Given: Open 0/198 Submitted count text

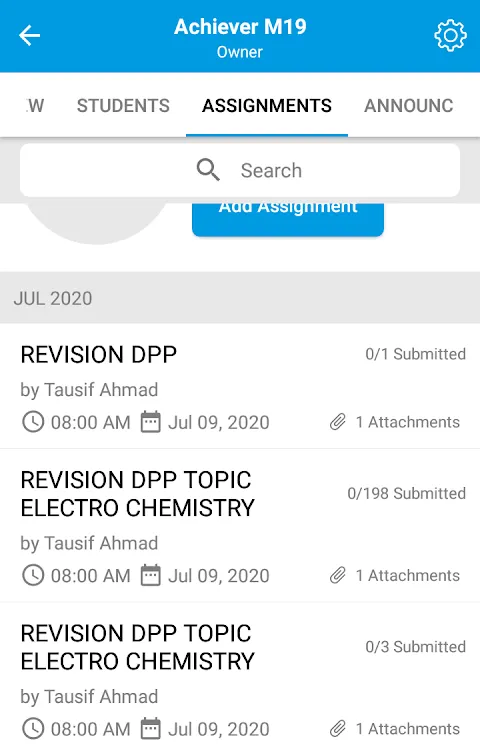Looking at the screenshot, I should click(x=407, y=493).
